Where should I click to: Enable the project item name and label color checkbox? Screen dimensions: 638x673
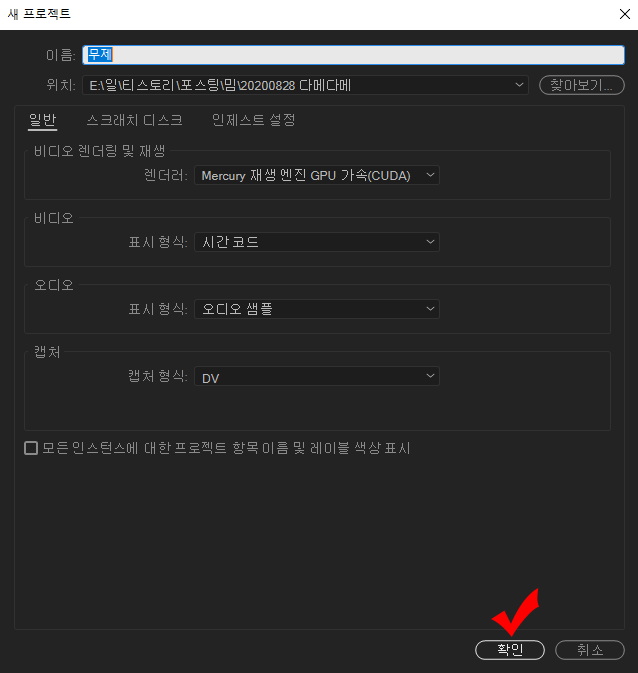[31, 448]
